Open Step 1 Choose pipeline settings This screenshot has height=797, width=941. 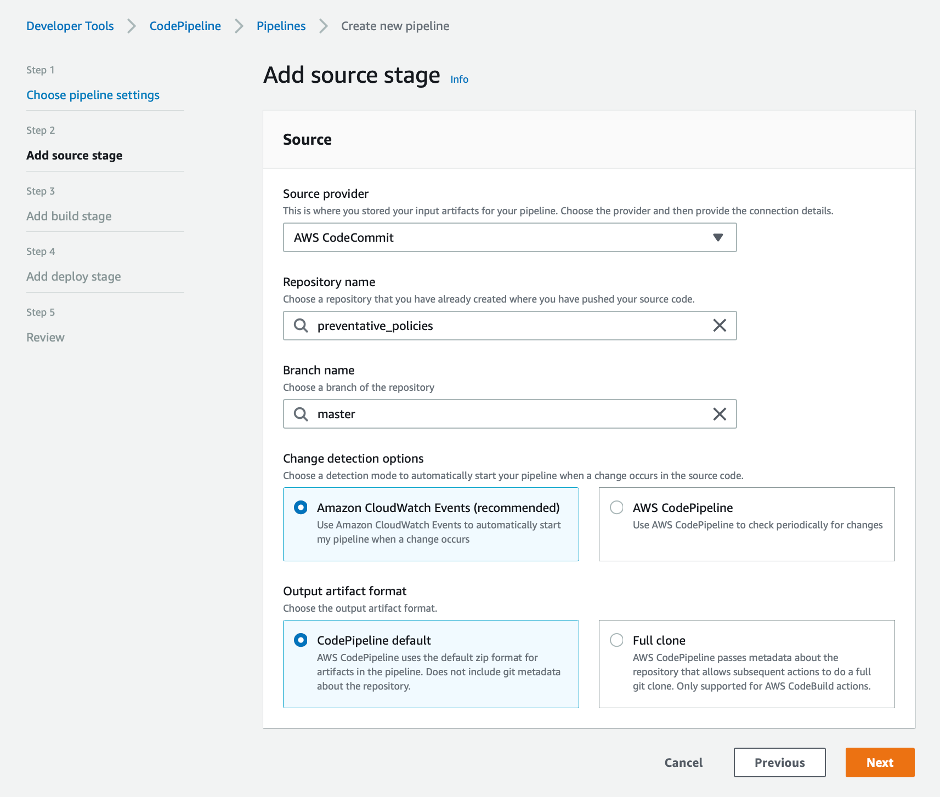click(x=93, y=95)
